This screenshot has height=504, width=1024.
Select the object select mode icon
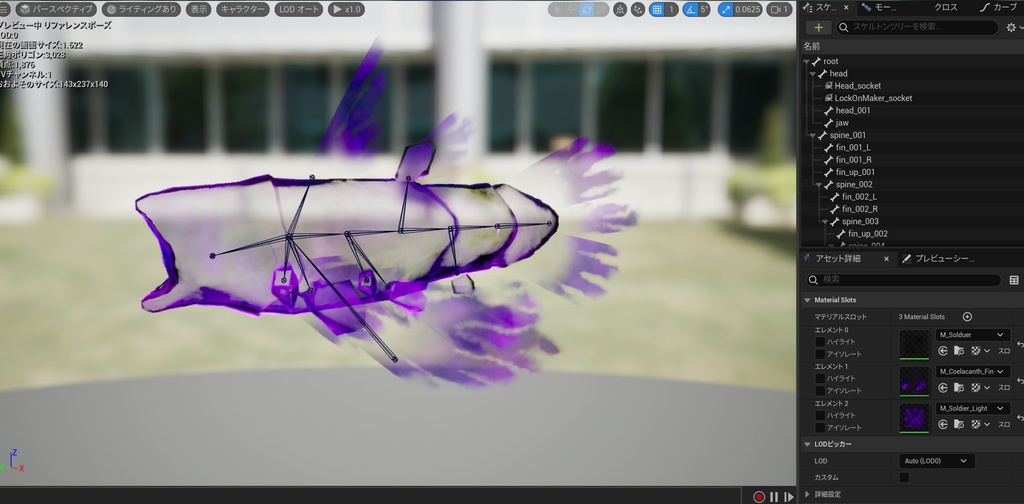click(556, 10)
